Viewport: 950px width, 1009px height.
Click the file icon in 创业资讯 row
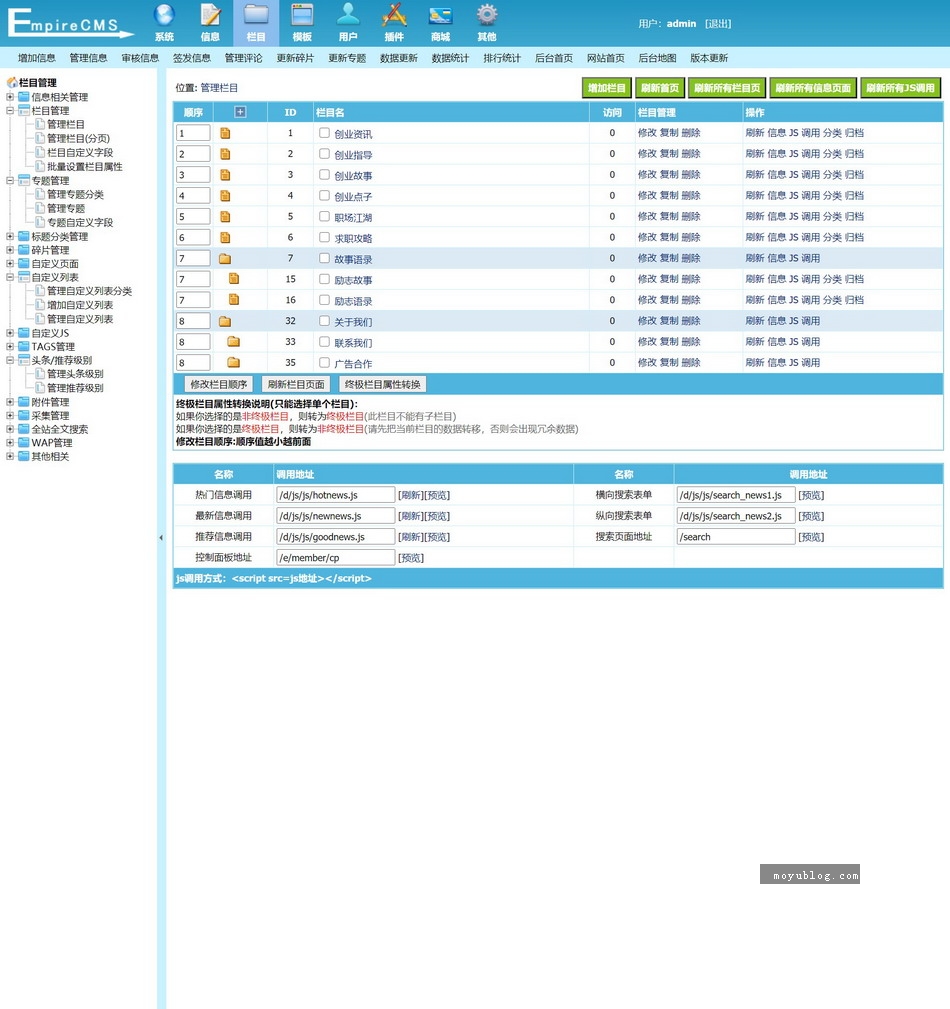(225, 133)
